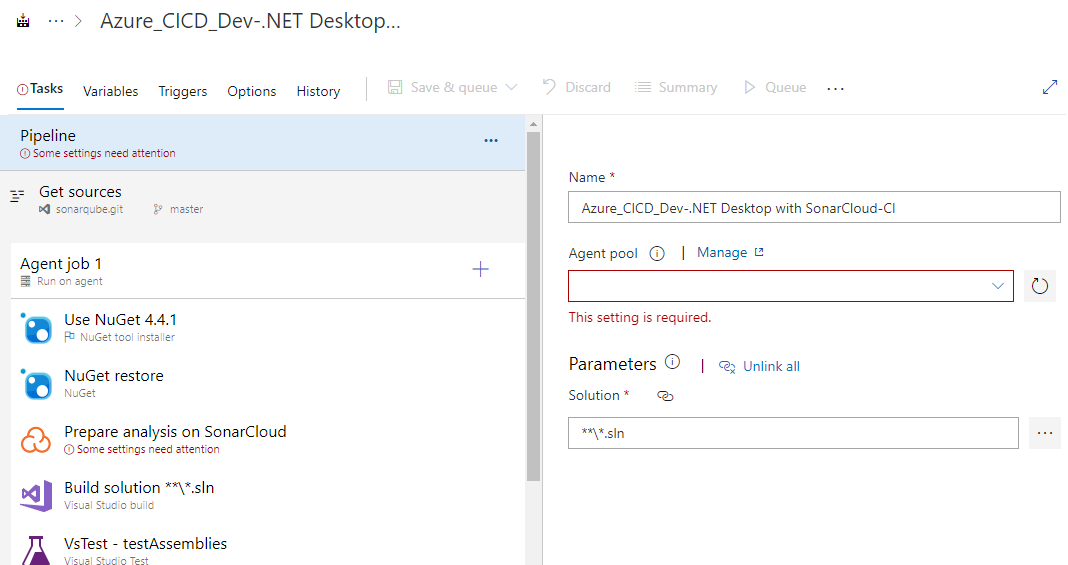Select the Use NuGet 4.4.1 task
1068x565 pixels.
[268, 327]
